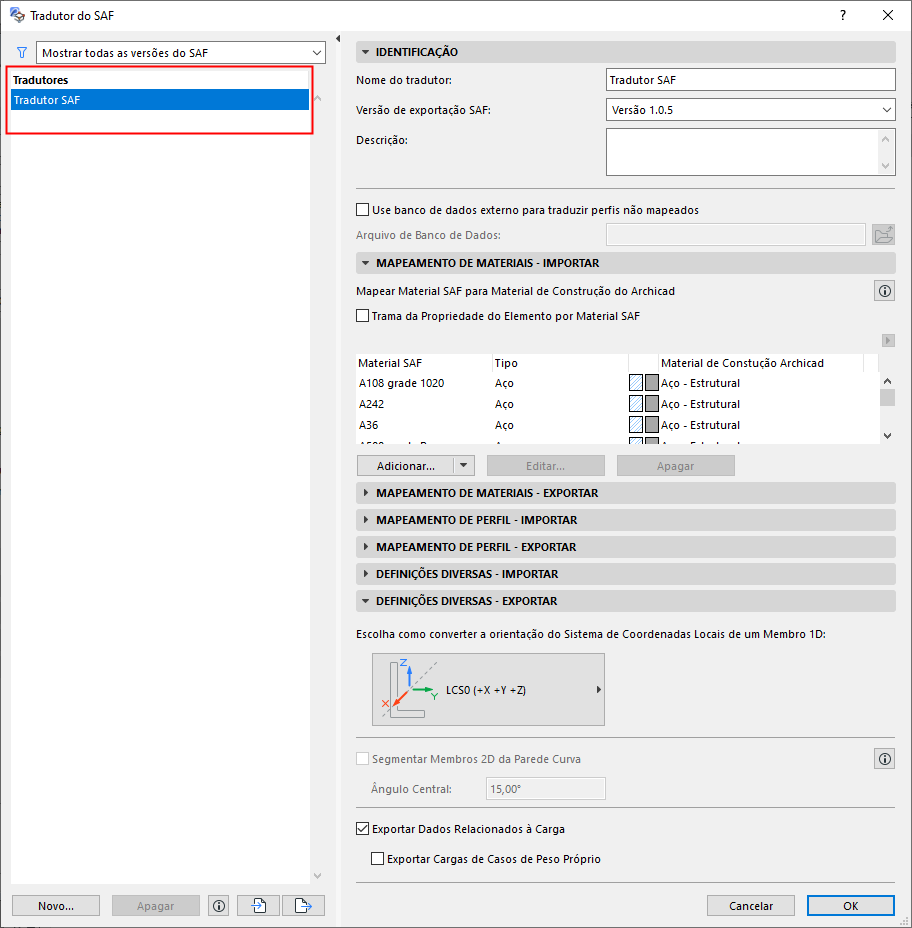
Task: Click the import translator icon button
Action: tap(259, 906)
